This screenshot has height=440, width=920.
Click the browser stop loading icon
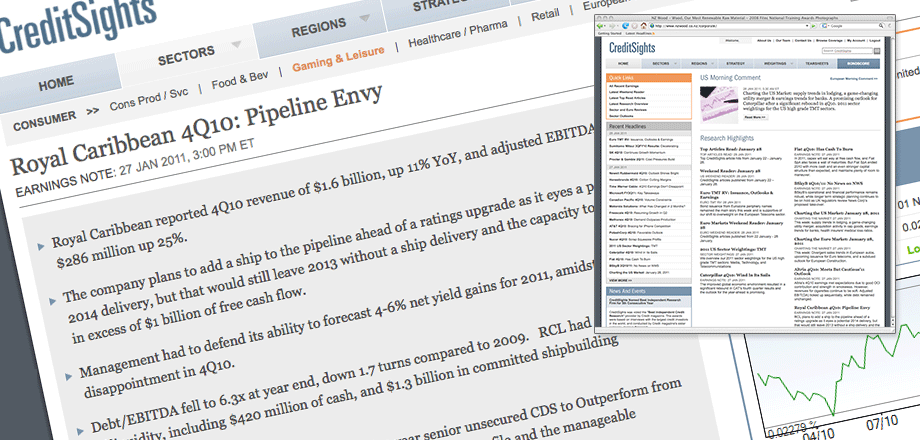634,26
